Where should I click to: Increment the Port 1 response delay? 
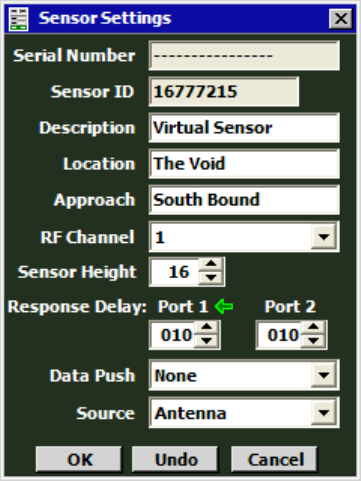pyautogui.click(x=207, y=328)
